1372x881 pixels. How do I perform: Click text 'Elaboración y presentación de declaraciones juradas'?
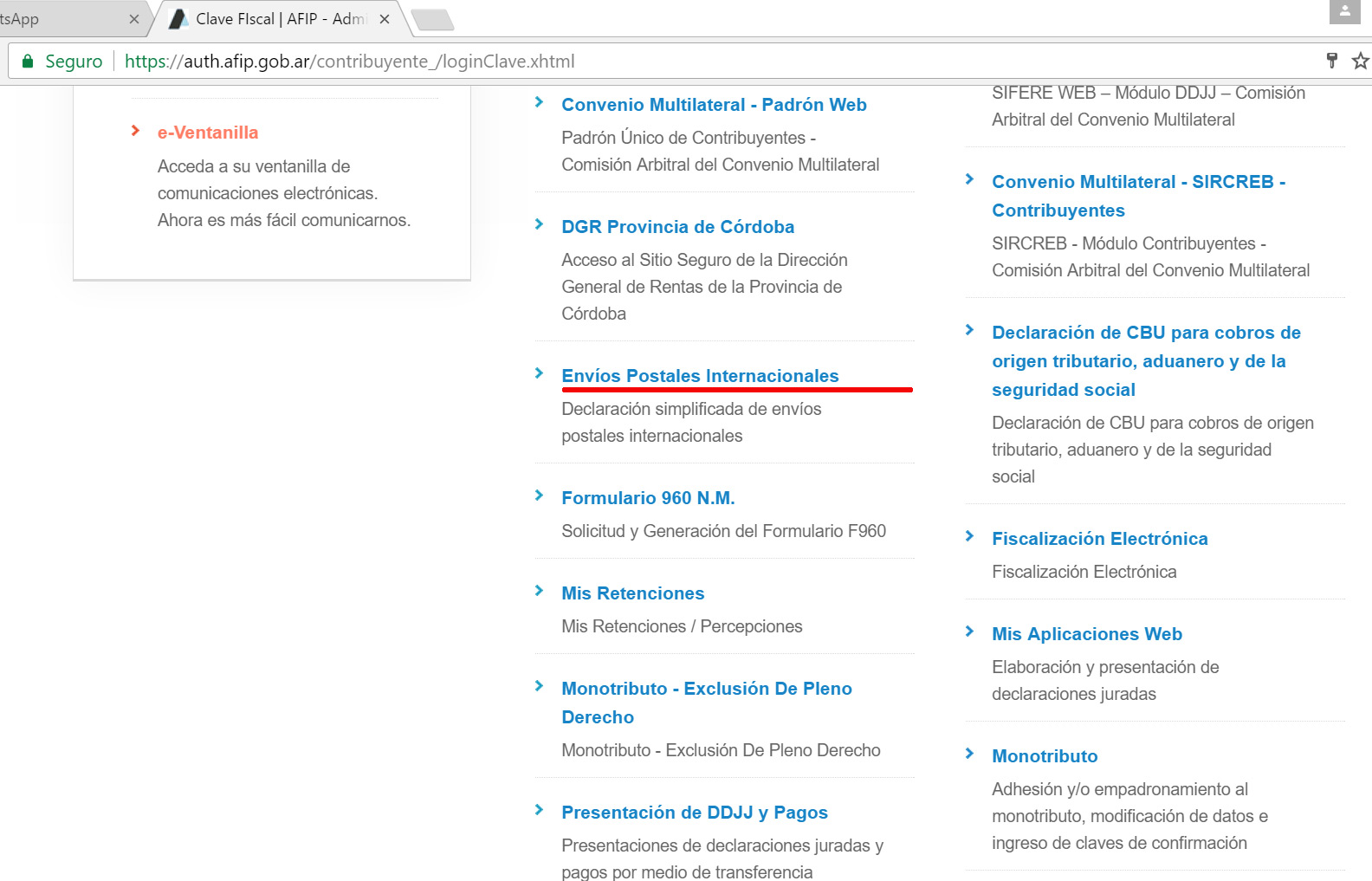(1105, 680)
